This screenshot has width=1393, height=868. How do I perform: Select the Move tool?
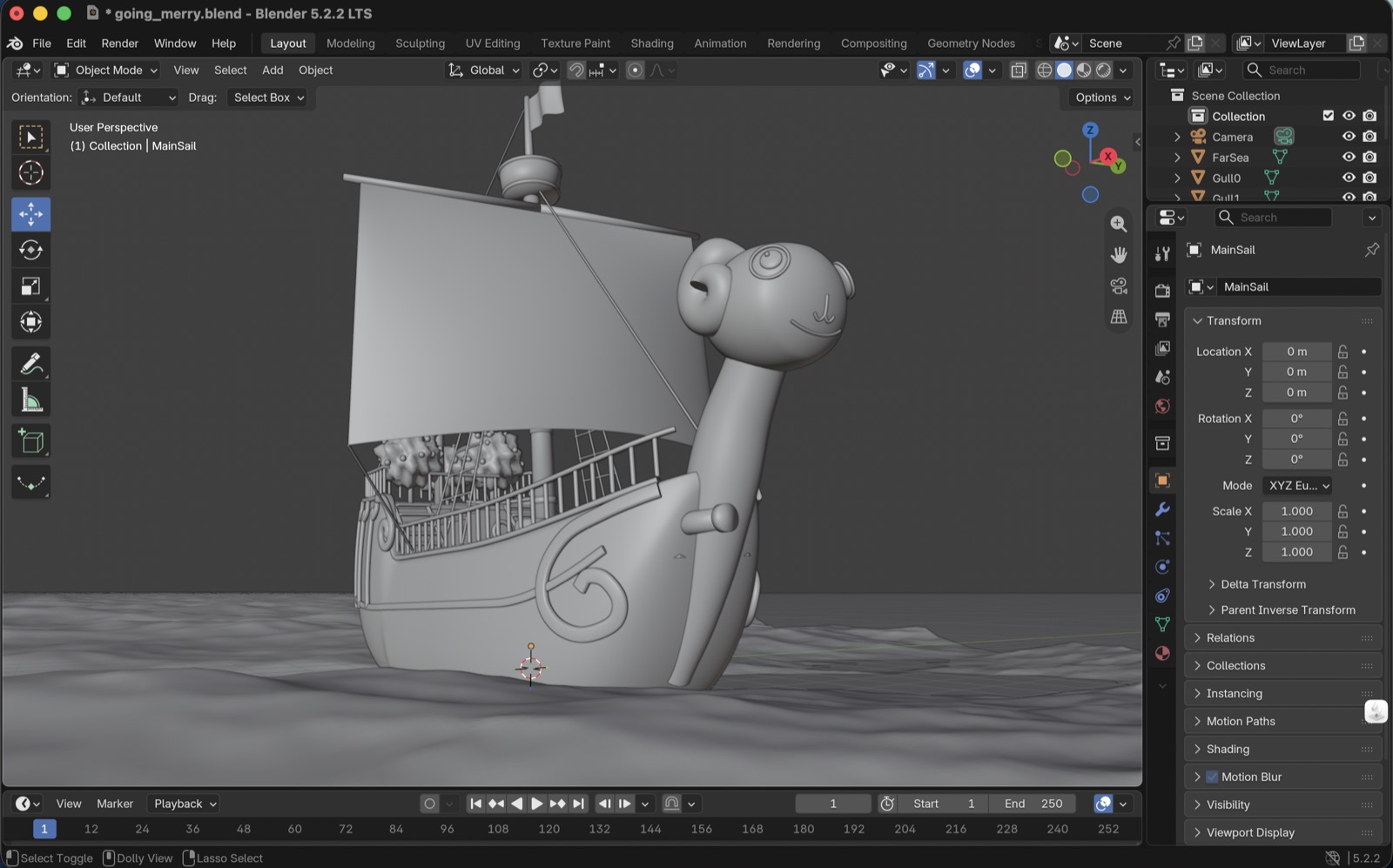tap(30, 214)
